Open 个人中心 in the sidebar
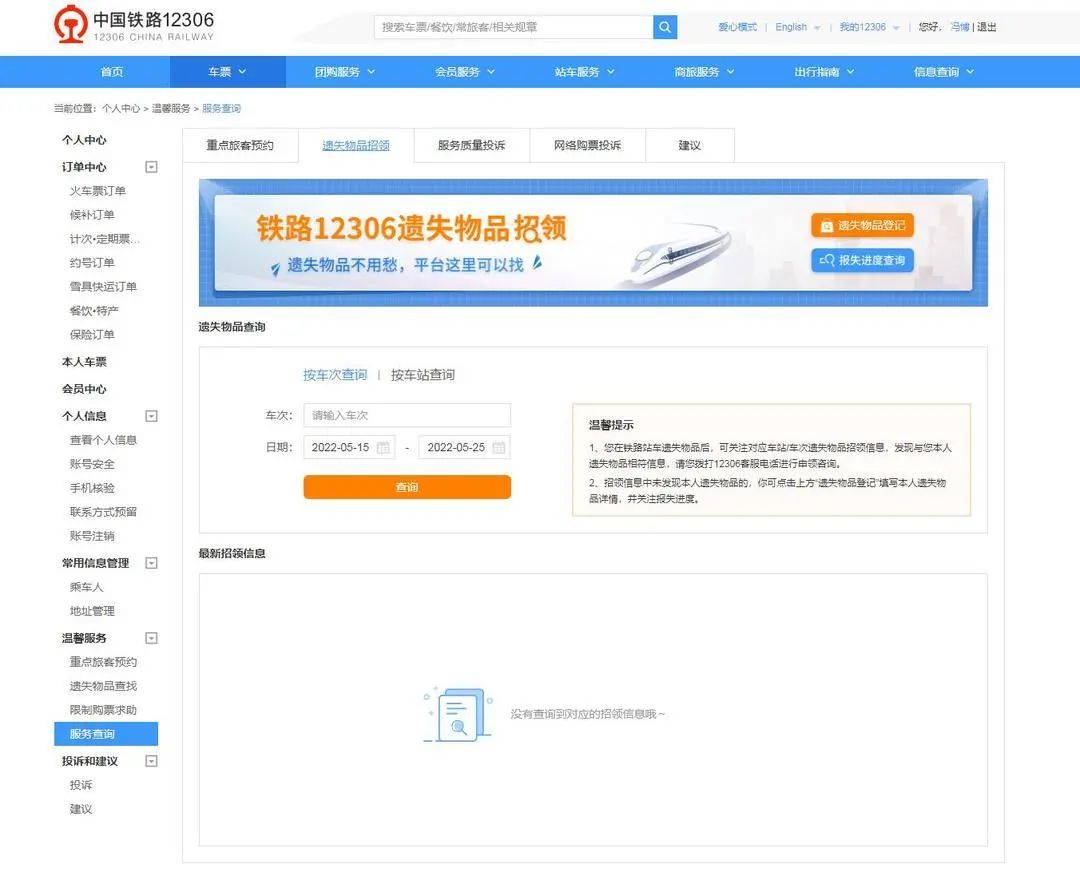The height and width of the screenshot is (876, 1080). [x=84, y=140]
